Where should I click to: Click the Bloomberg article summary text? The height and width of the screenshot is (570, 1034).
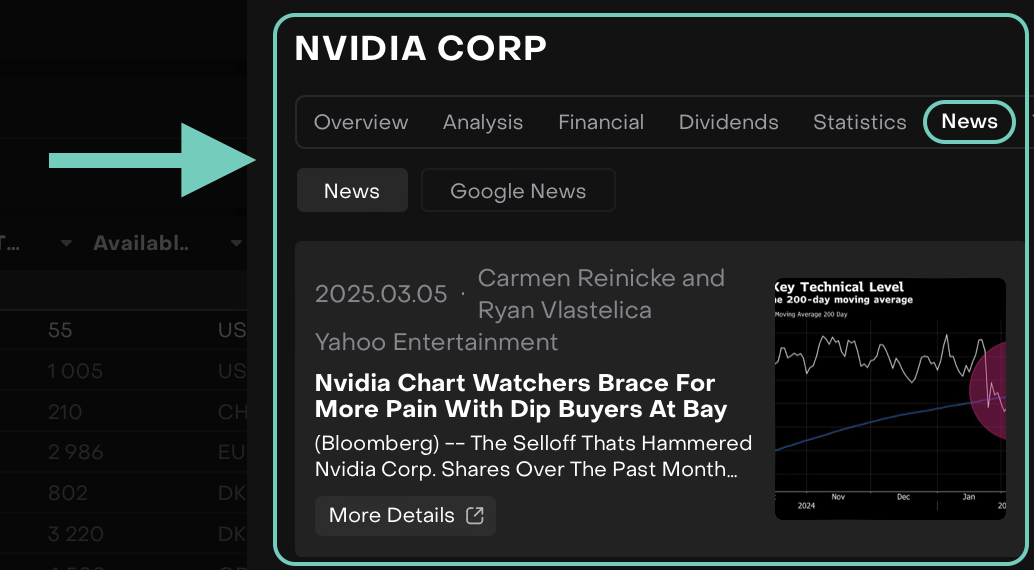(533, 455)
